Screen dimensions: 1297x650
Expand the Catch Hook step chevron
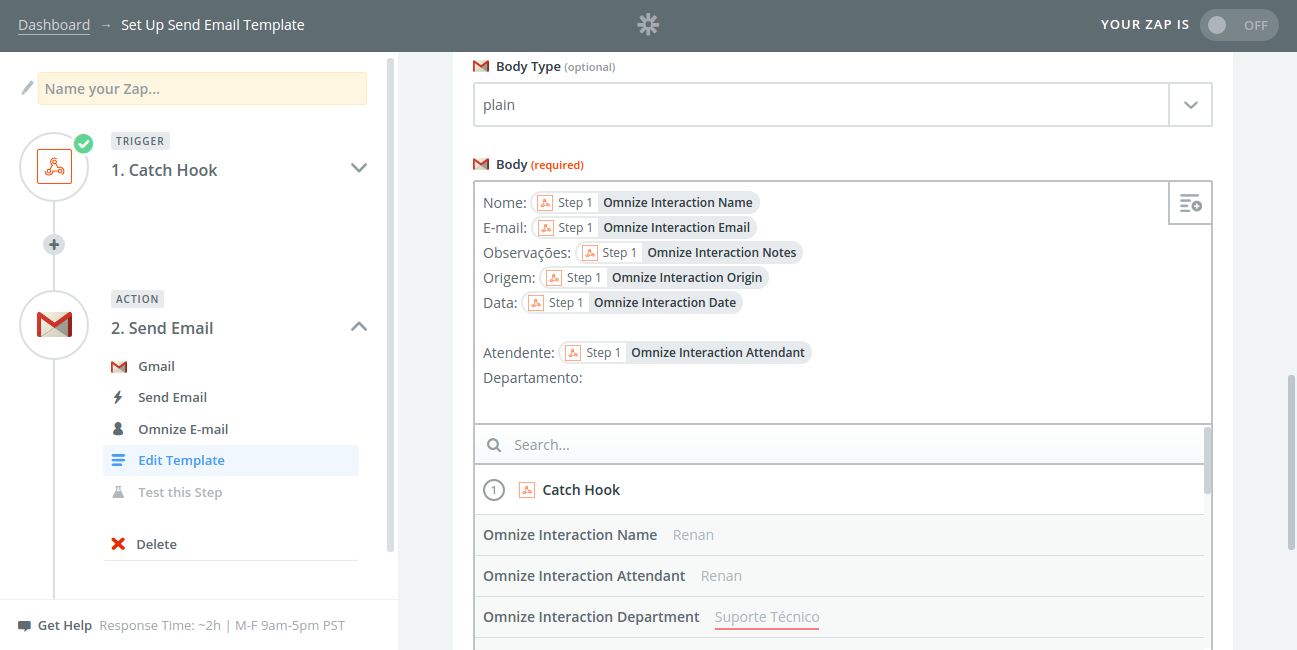tap(359, 168)
